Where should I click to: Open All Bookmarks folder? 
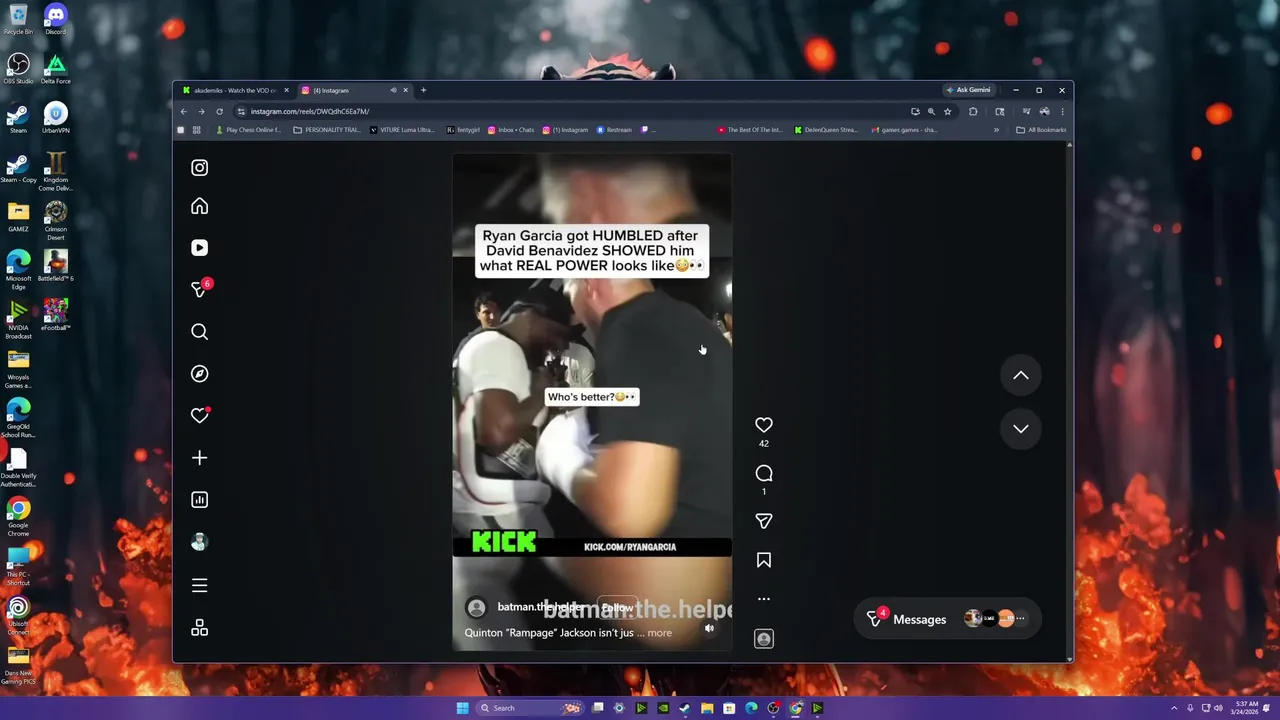tap(1041, 130)
